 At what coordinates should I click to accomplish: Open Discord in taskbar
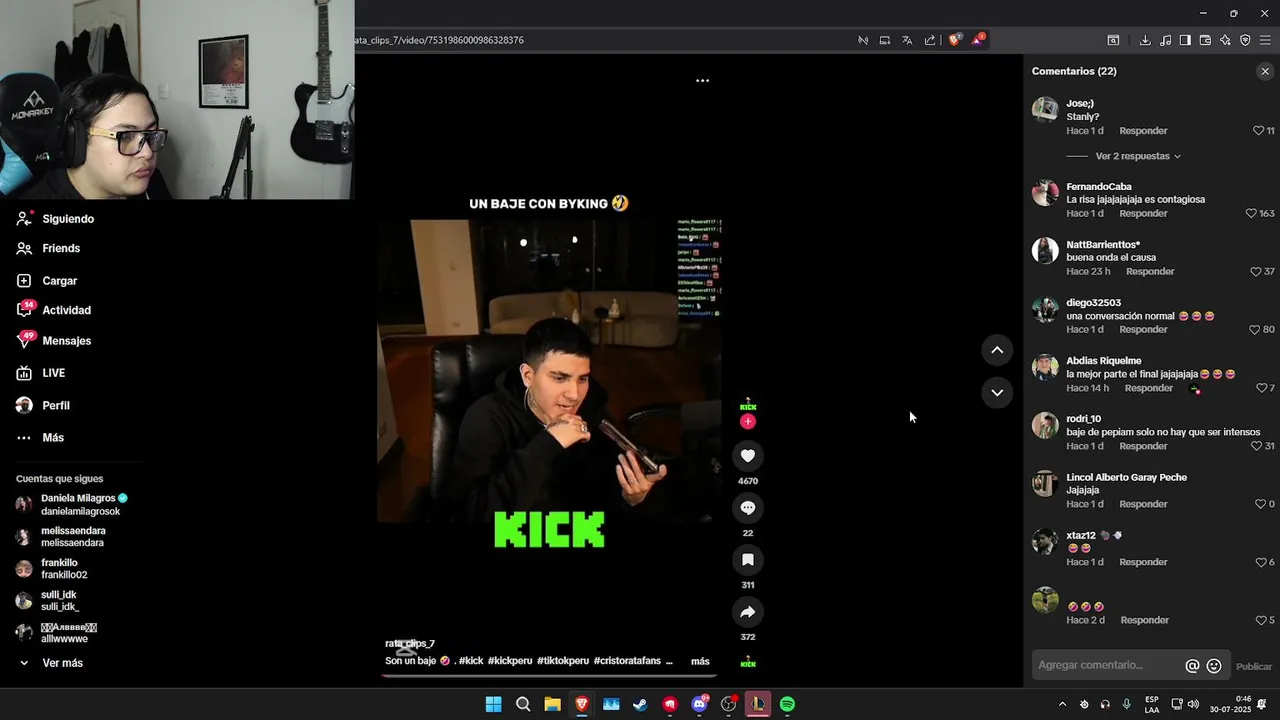[699, 704]
